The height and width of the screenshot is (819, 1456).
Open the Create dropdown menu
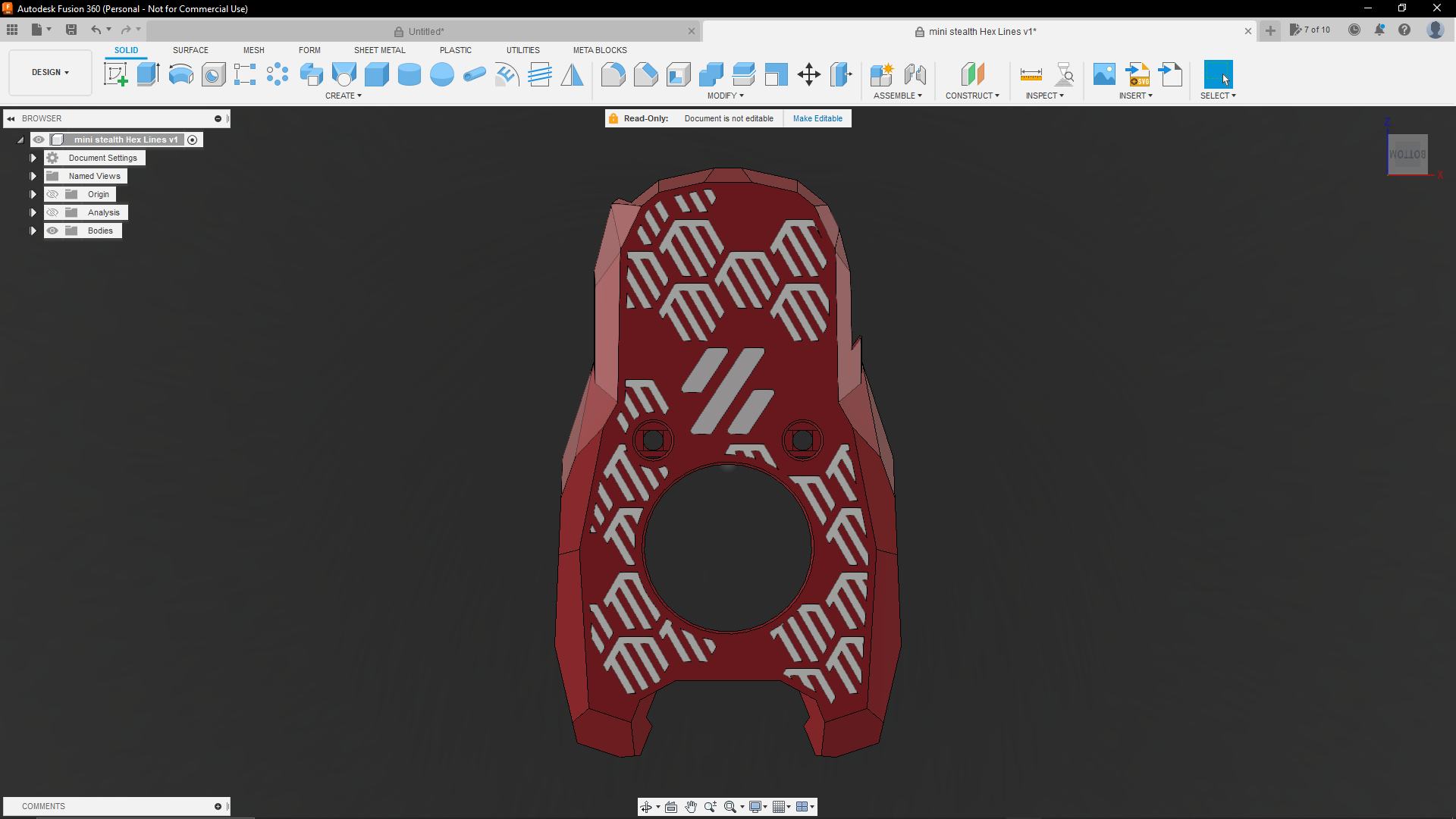pos(344,96)
